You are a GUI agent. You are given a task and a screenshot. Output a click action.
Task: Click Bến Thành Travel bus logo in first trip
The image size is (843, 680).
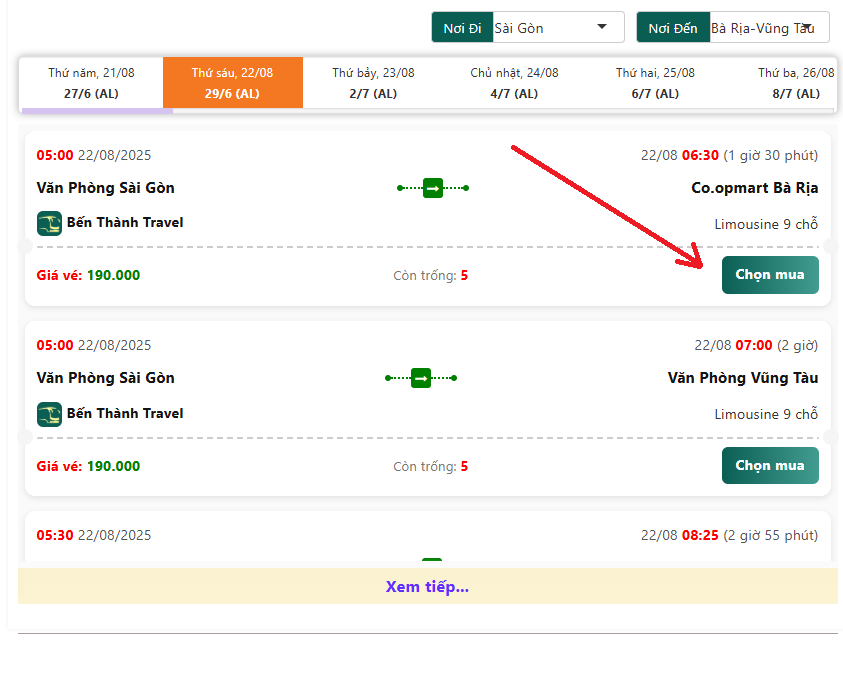click(49, 224)
